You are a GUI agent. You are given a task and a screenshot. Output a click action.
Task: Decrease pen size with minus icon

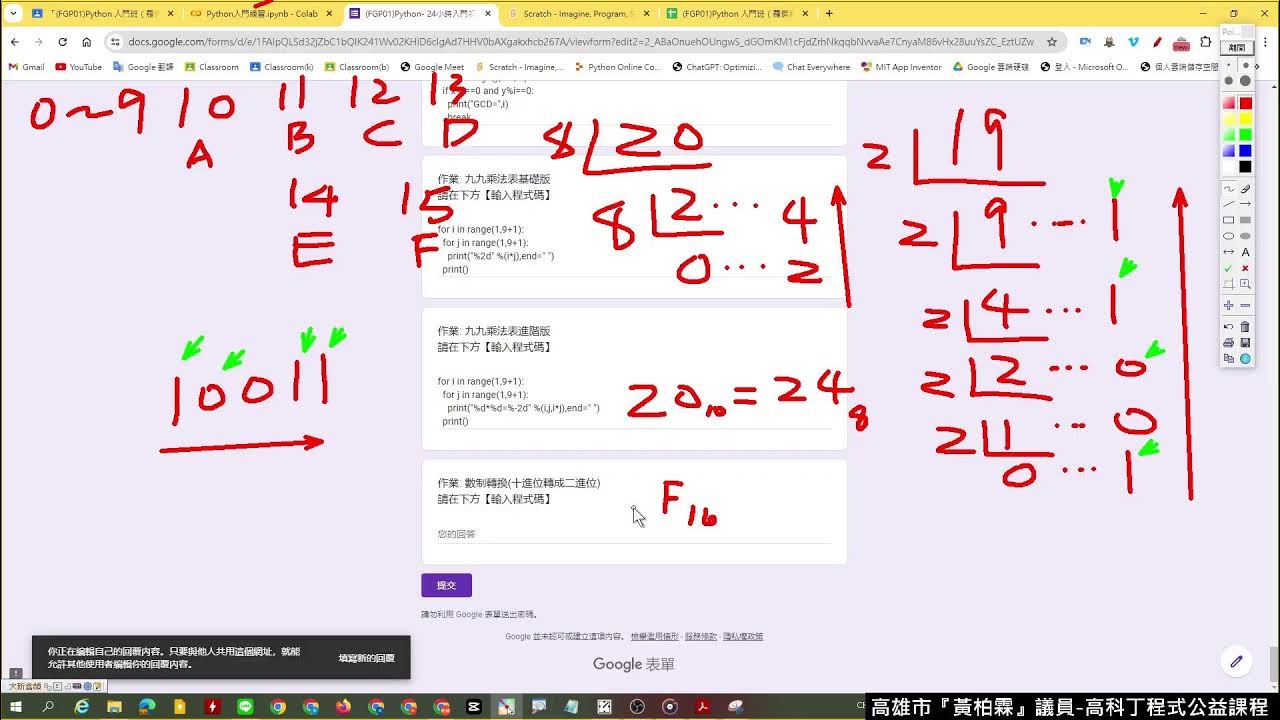pyautogui.click(x=1245, y=305)
